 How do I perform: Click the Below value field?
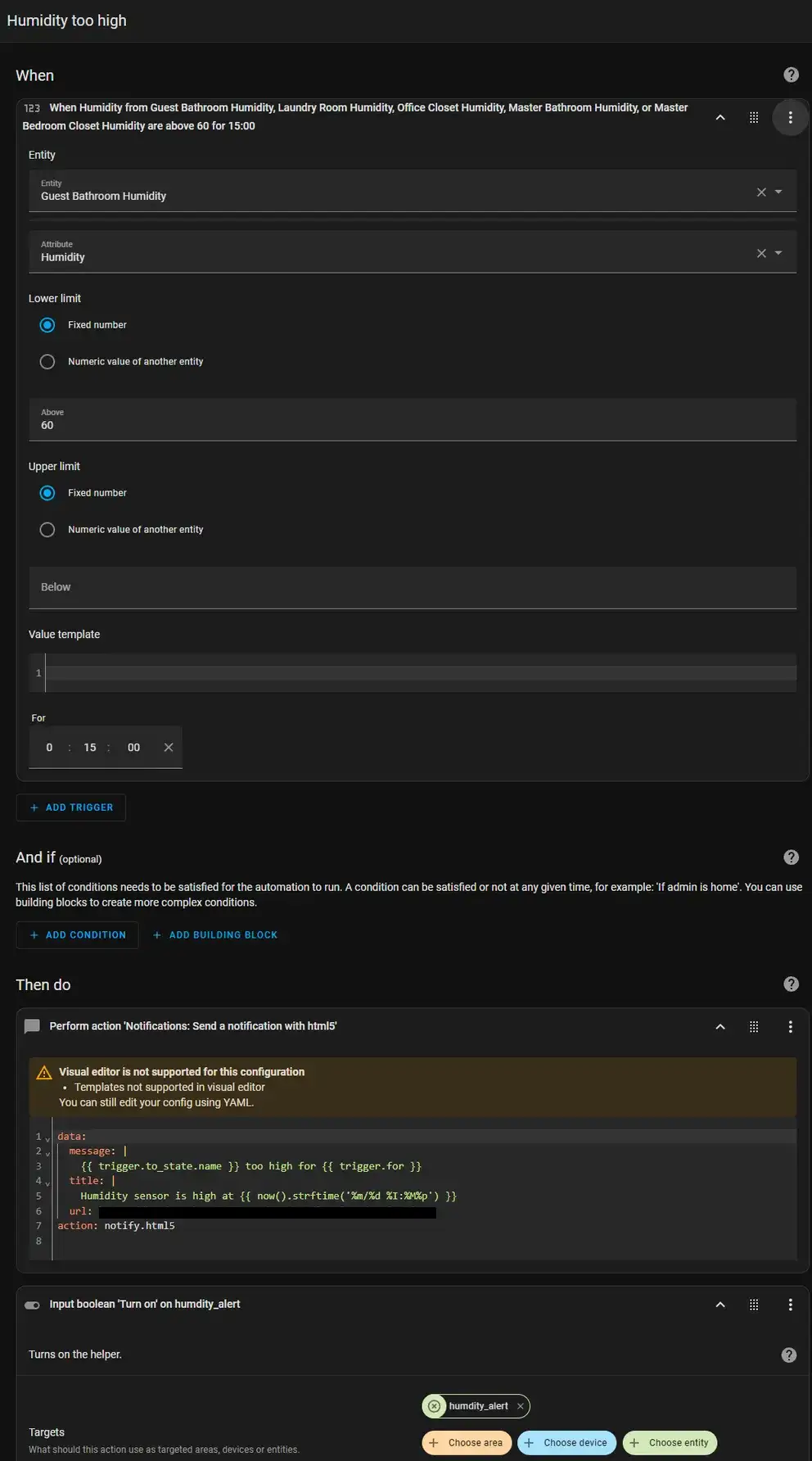[x=413, y=587]
